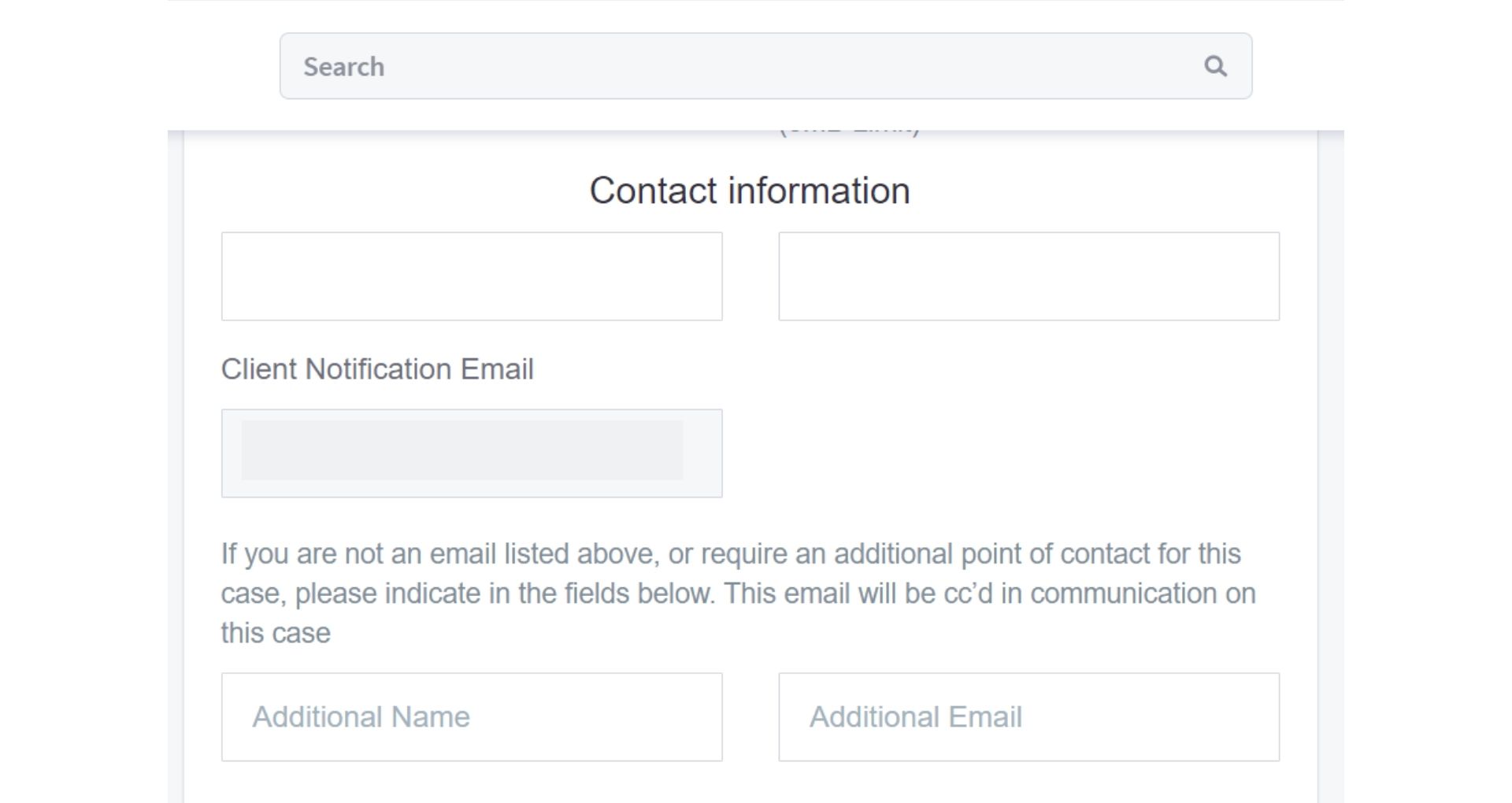Select the Client Notification Email field
Image resolution: width=1512 pixels, height=803 pixels.
pyautogui.click(x=471, y=453)
